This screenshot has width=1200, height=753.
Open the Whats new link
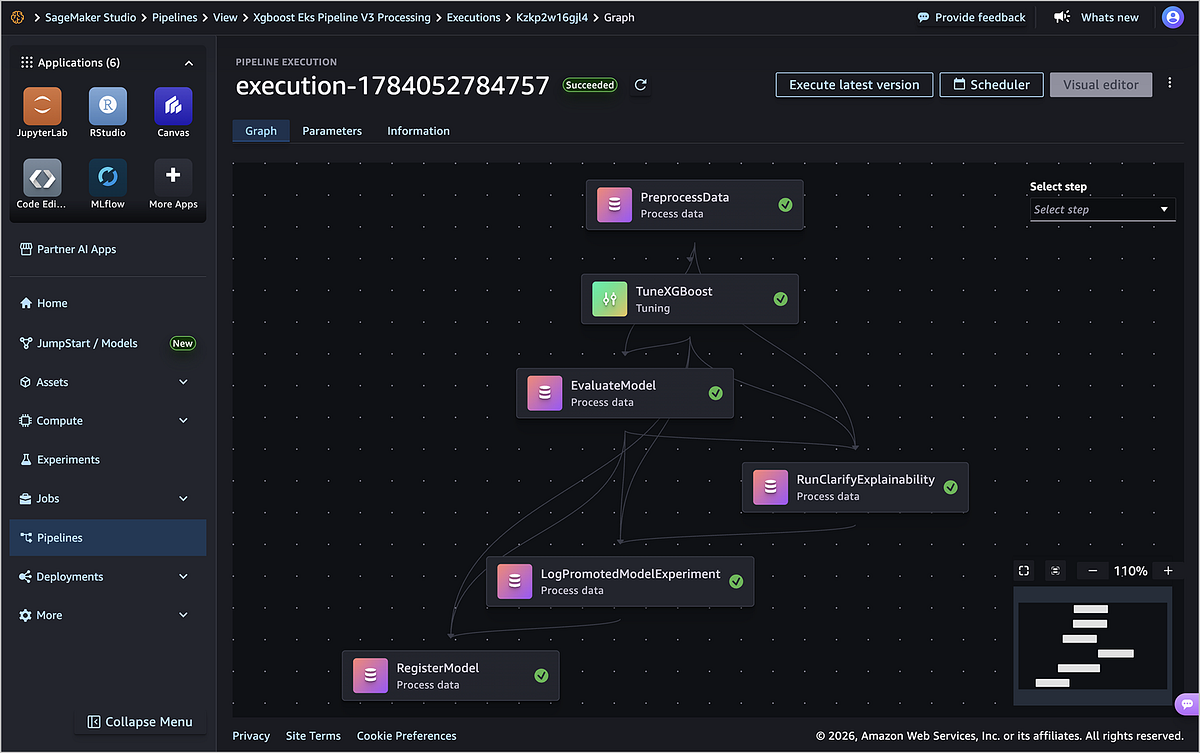[x=1097, y=17]
